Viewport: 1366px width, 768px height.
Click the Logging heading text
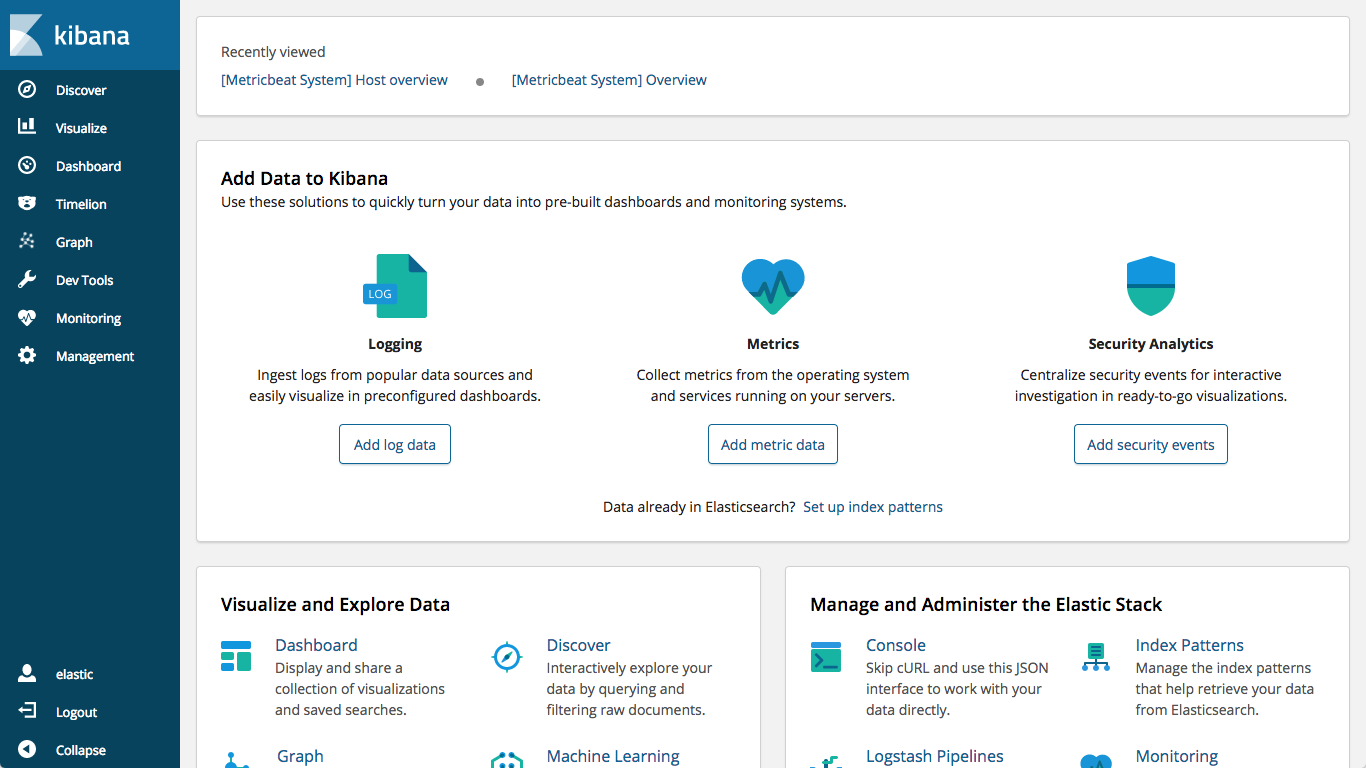395,344
